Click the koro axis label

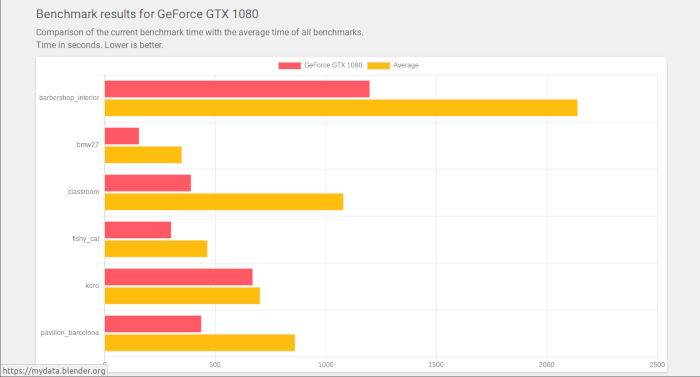(x=92, y=285)
